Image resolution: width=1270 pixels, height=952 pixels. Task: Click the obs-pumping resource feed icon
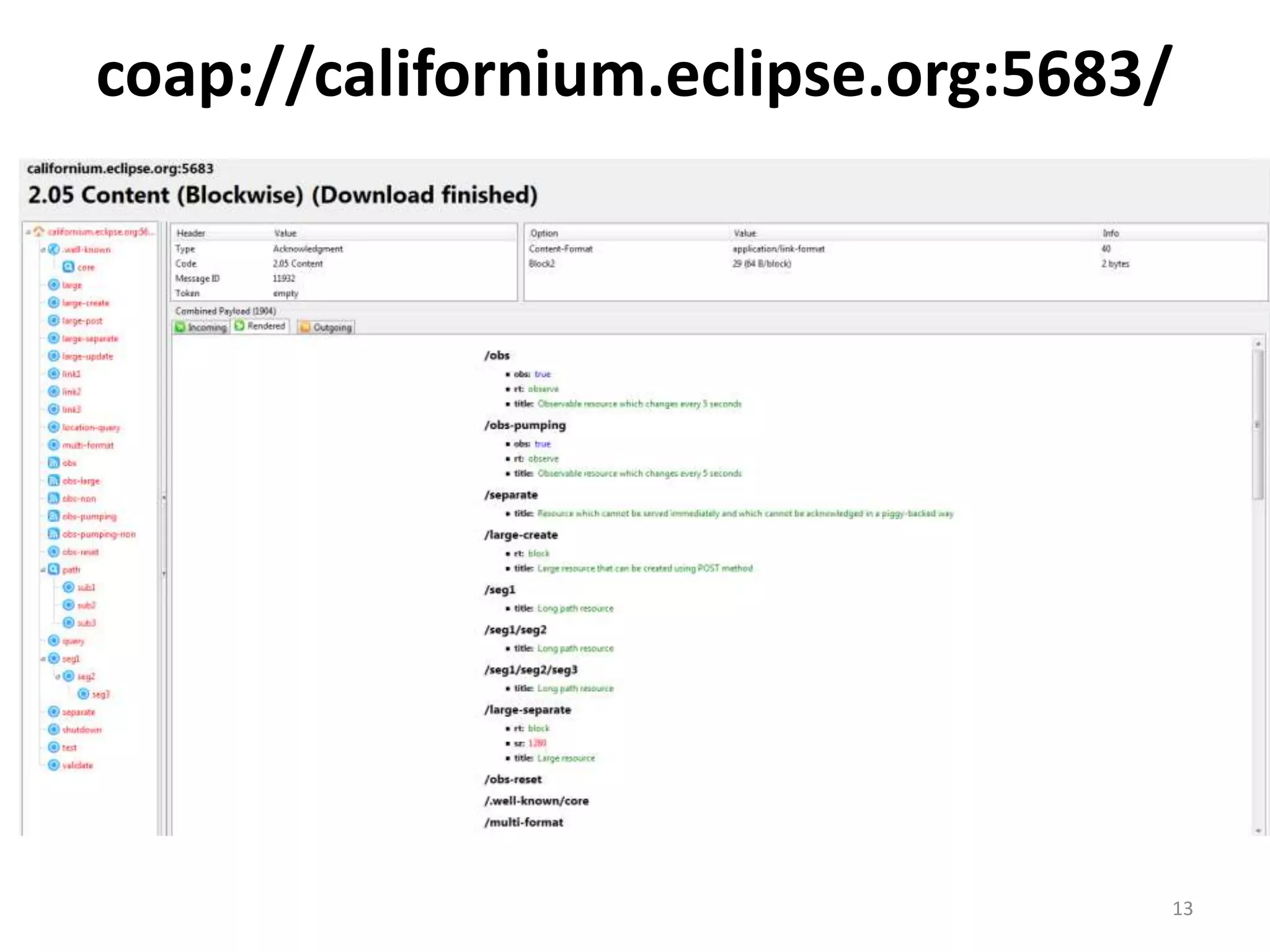(x=54, y=516)
